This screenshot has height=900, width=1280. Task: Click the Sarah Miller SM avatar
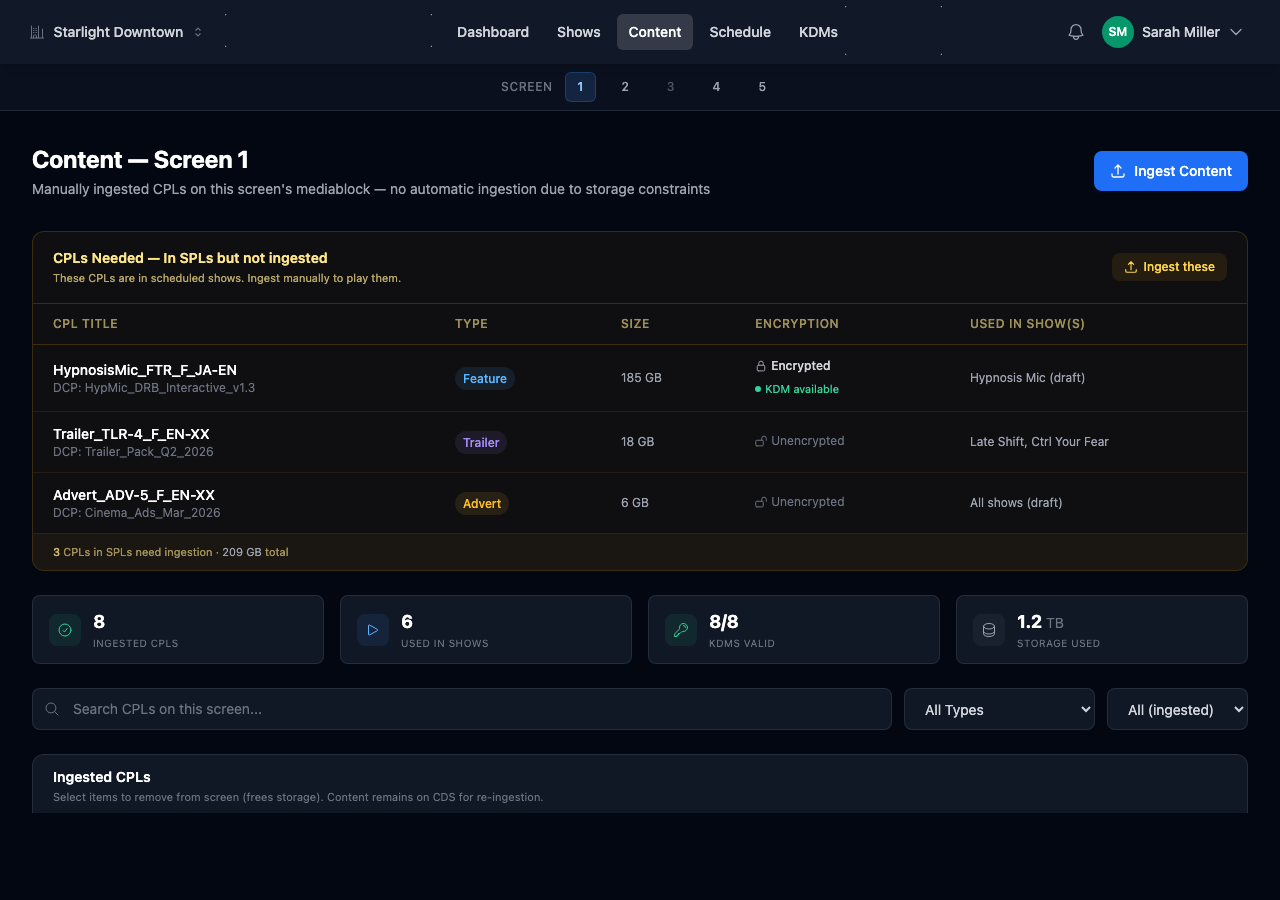pos(1117,32)
